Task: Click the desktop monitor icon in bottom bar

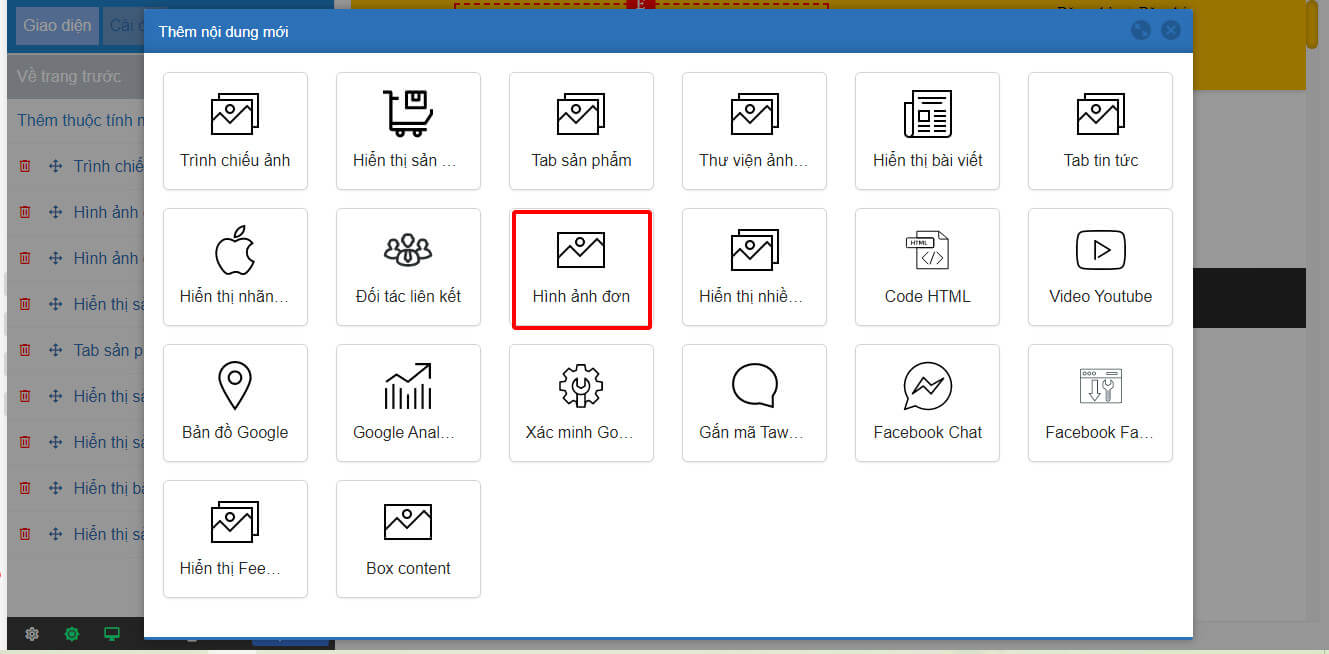Action: click(112, 634)
